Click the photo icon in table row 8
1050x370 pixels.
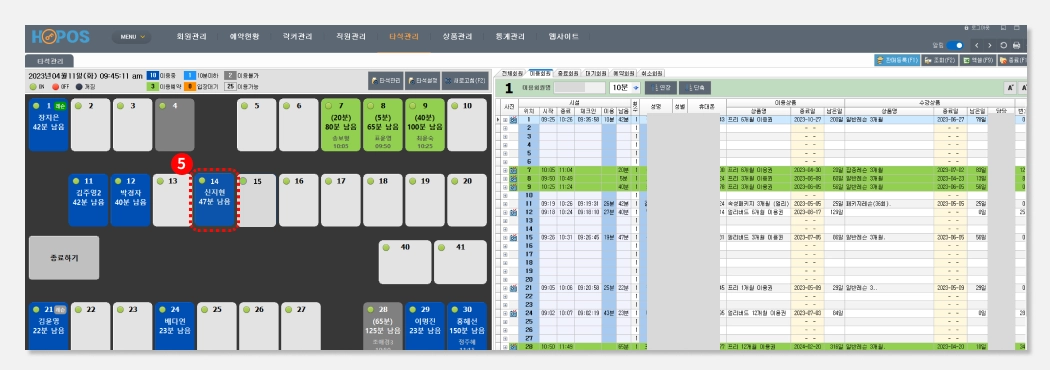pyautogui.click(x=513, y=179)
